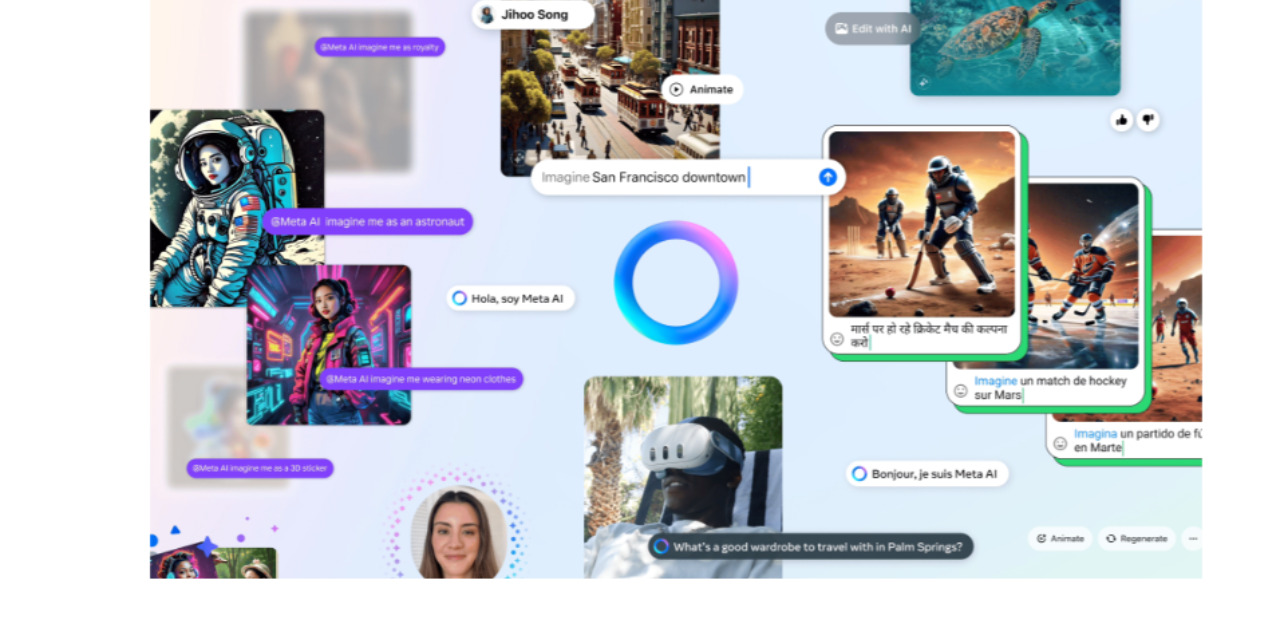Click the emoji icon on the hockey card

(961, 391)
